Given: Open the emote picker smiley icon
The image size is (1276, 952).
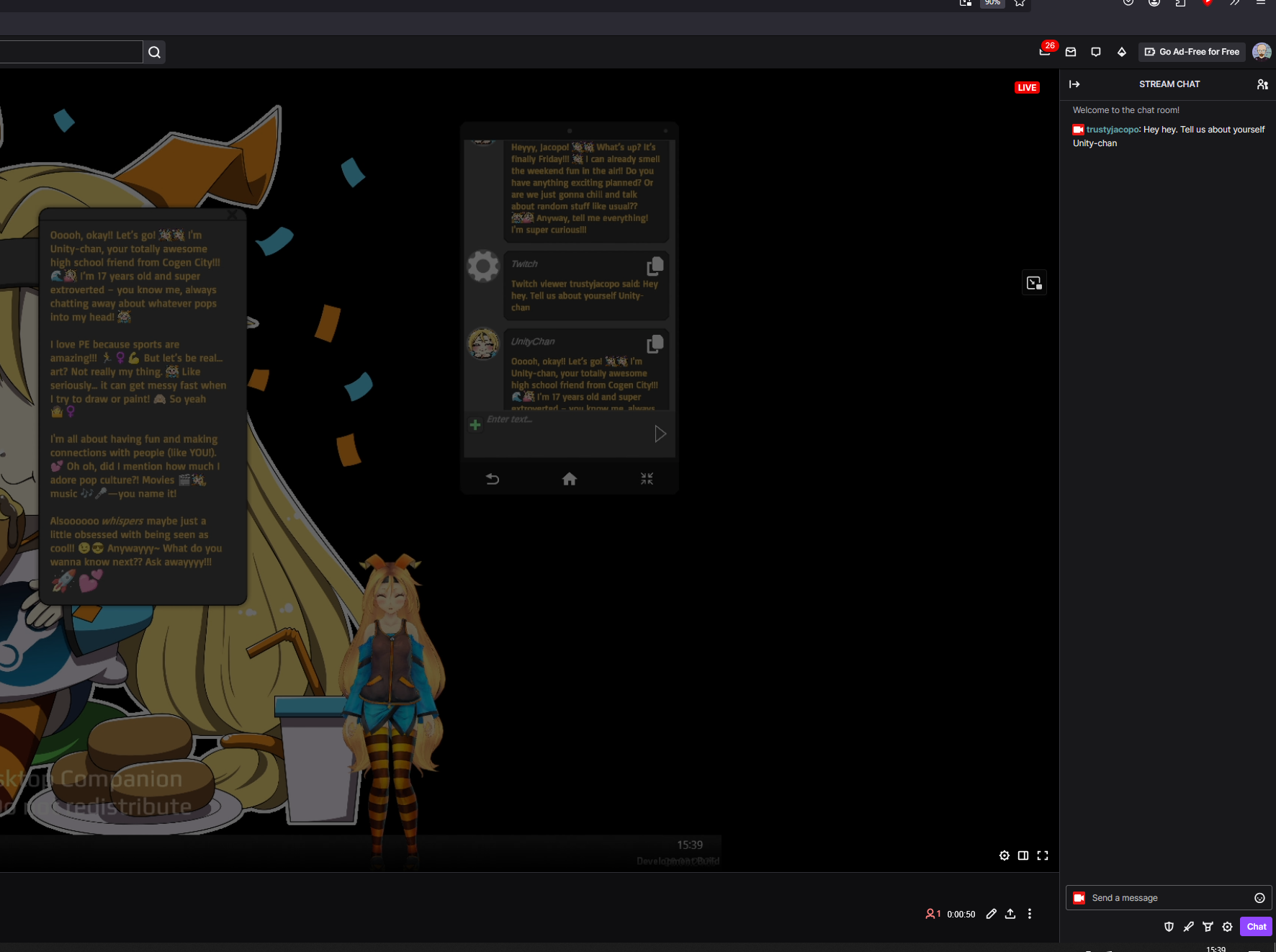Looking at the screenshot, I should [1259, 898].
